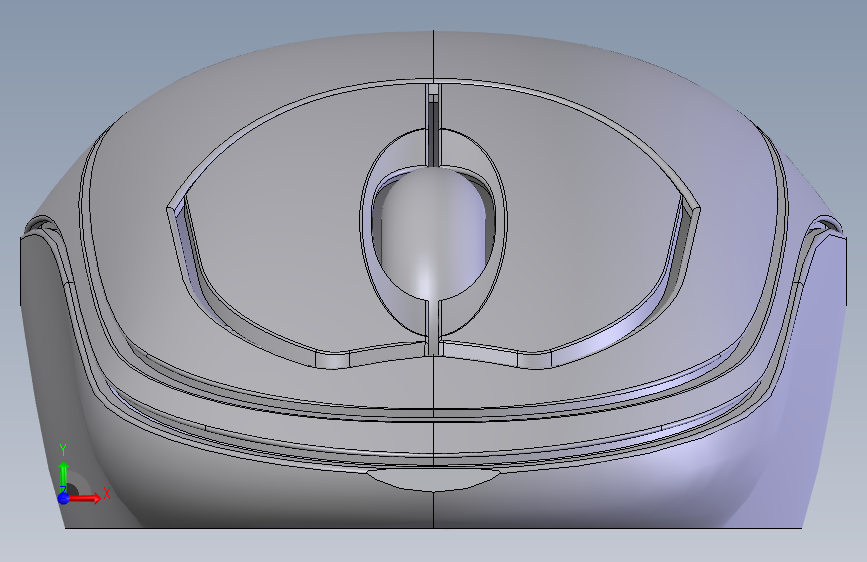Click the green Y axis arrow of triad
The height and width of the screenshot is (562, 867).
pyautogui.click(x=64, y=475)
